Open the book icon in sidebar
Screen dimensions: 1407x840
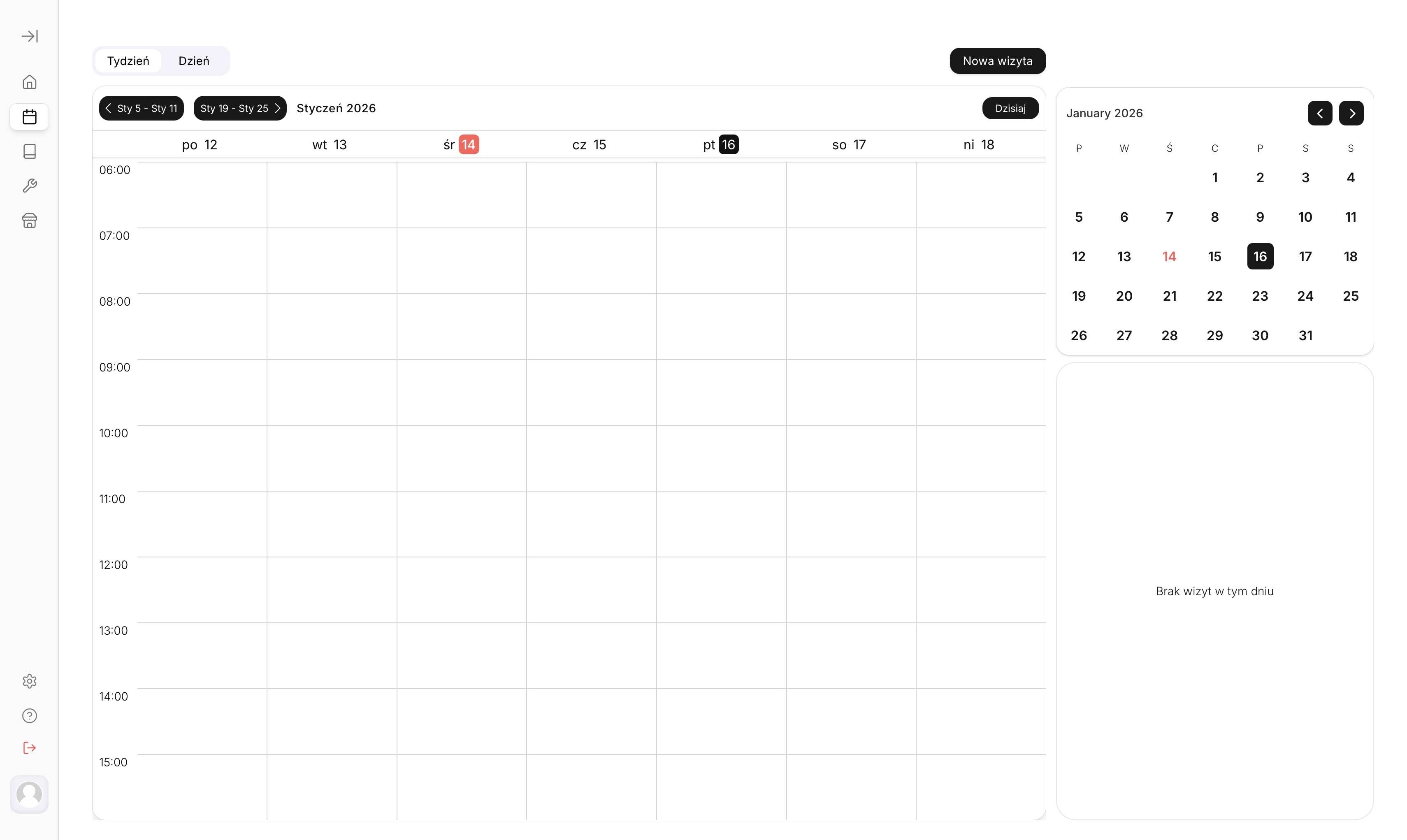(x=30, y=151)
